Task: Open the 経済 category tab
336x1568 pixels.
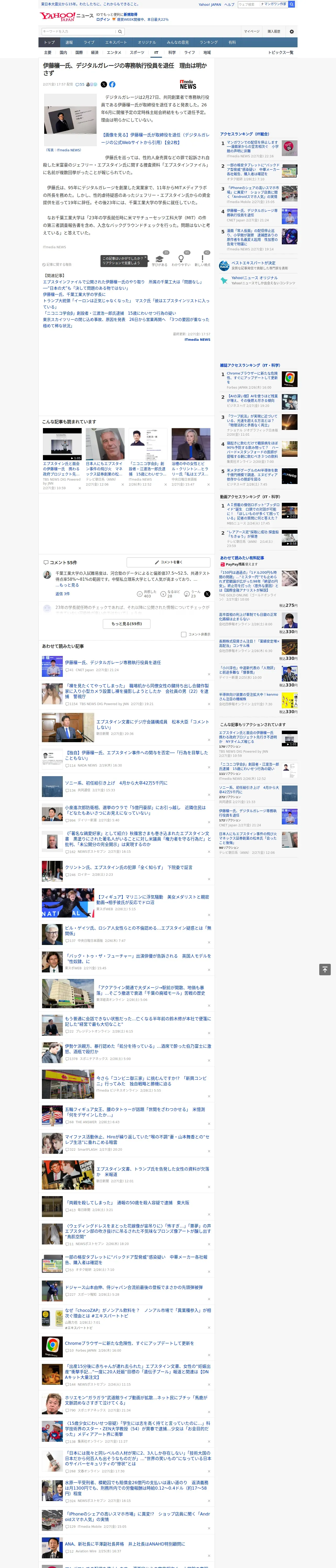Action: point(94,52)
